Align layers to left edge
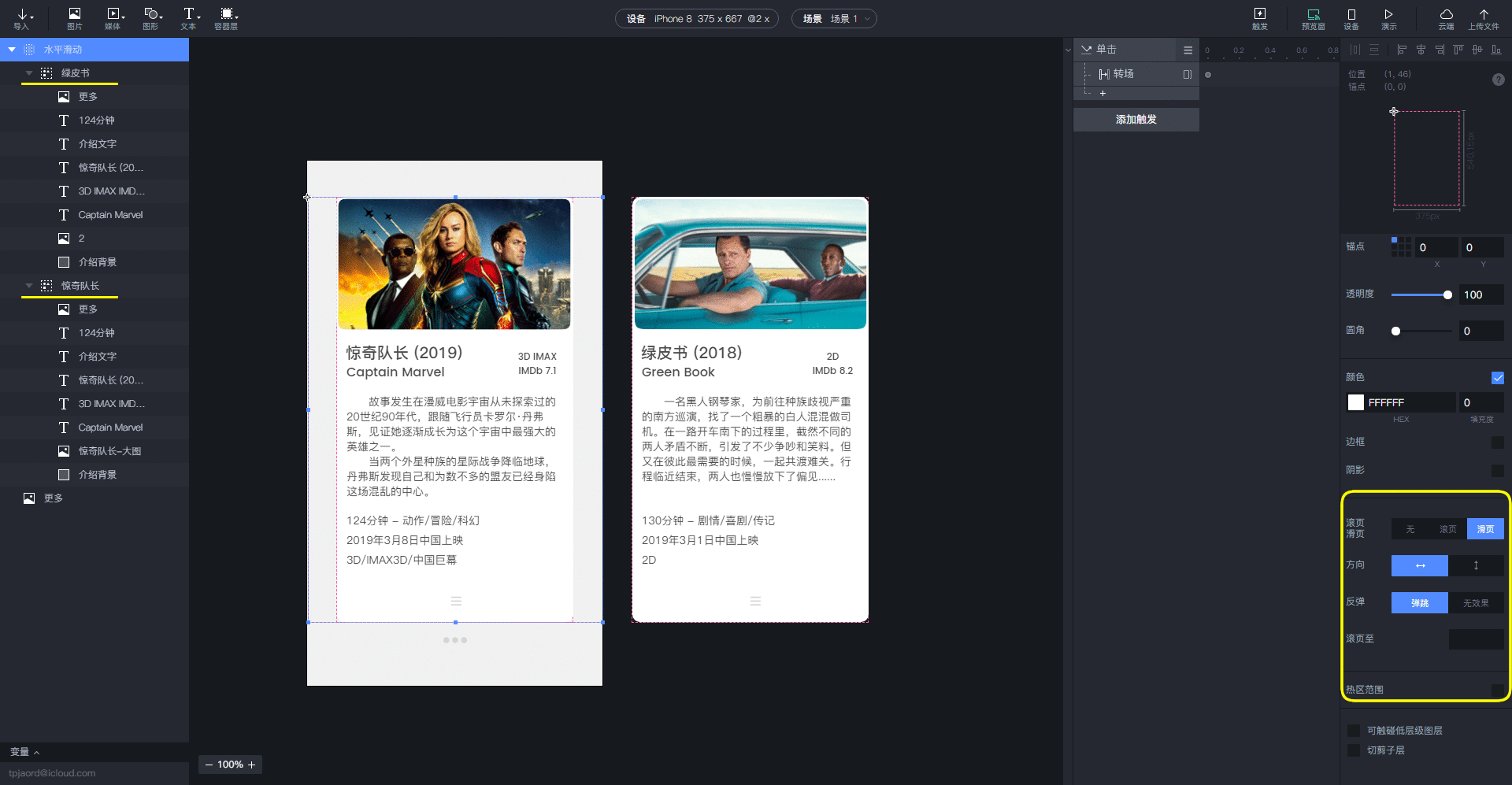 (x=1402, y=50)
